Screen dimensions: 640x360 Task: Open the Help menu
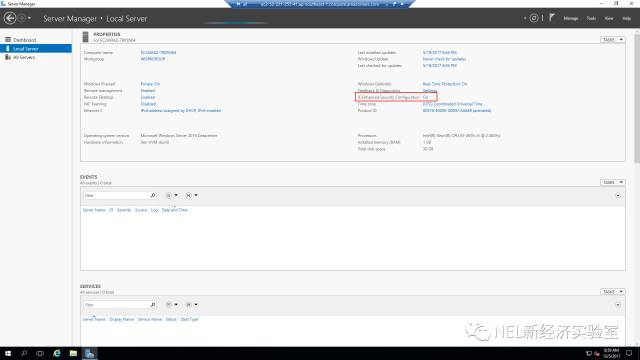[x=626, y=18]
